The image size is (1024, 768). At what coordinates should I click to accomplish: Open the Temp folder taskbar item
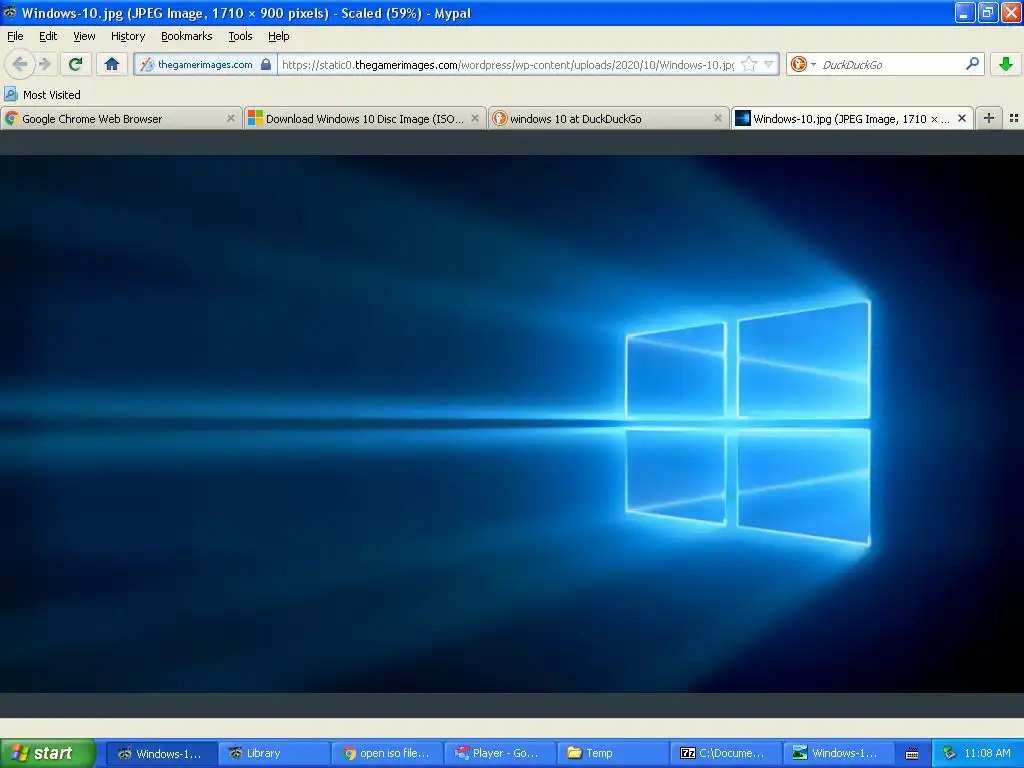pos(613,753)
